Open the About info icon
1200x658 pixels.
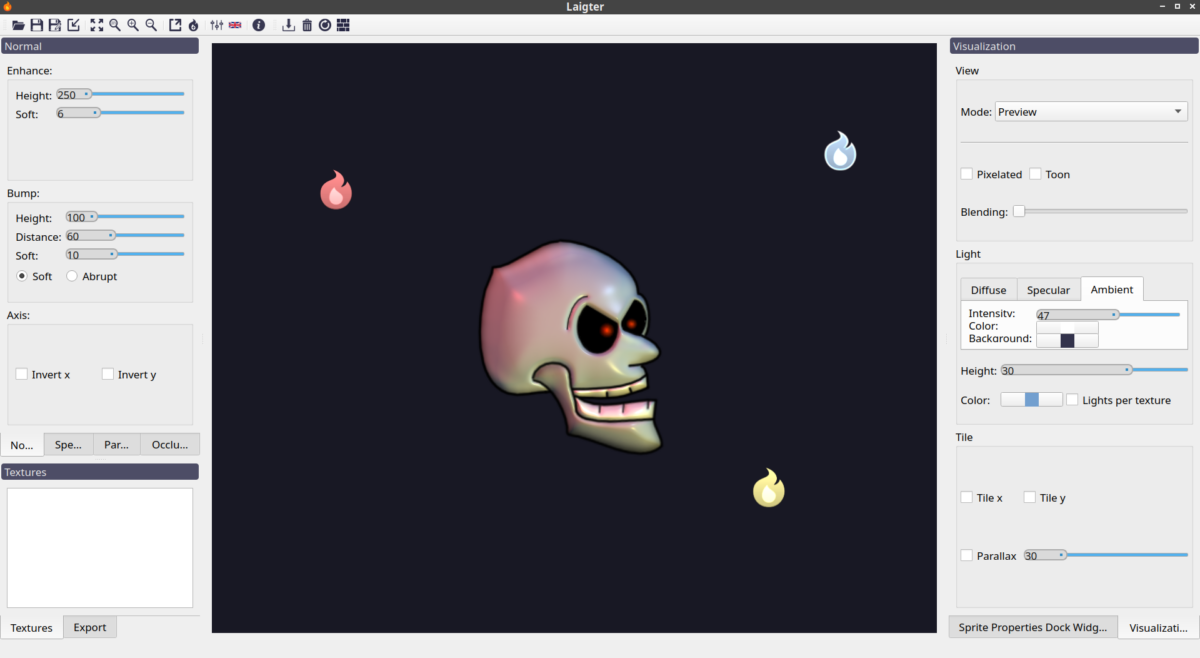(x=259, y=25)
